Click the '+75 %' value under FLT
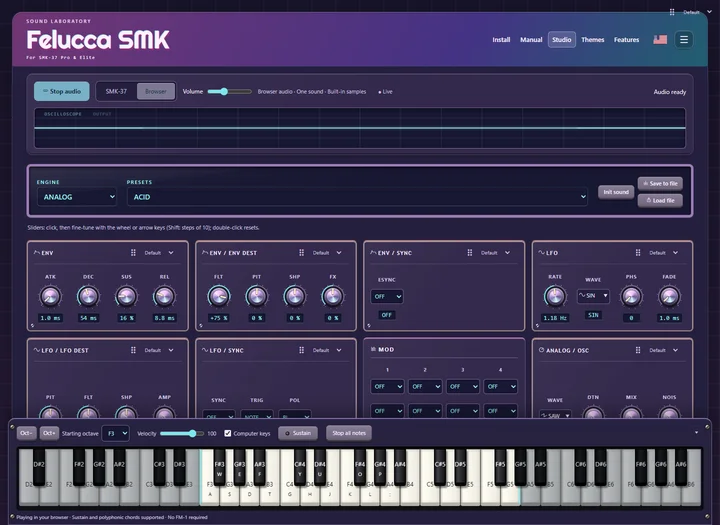Viewport: 720px width, 525px height. 219,318
